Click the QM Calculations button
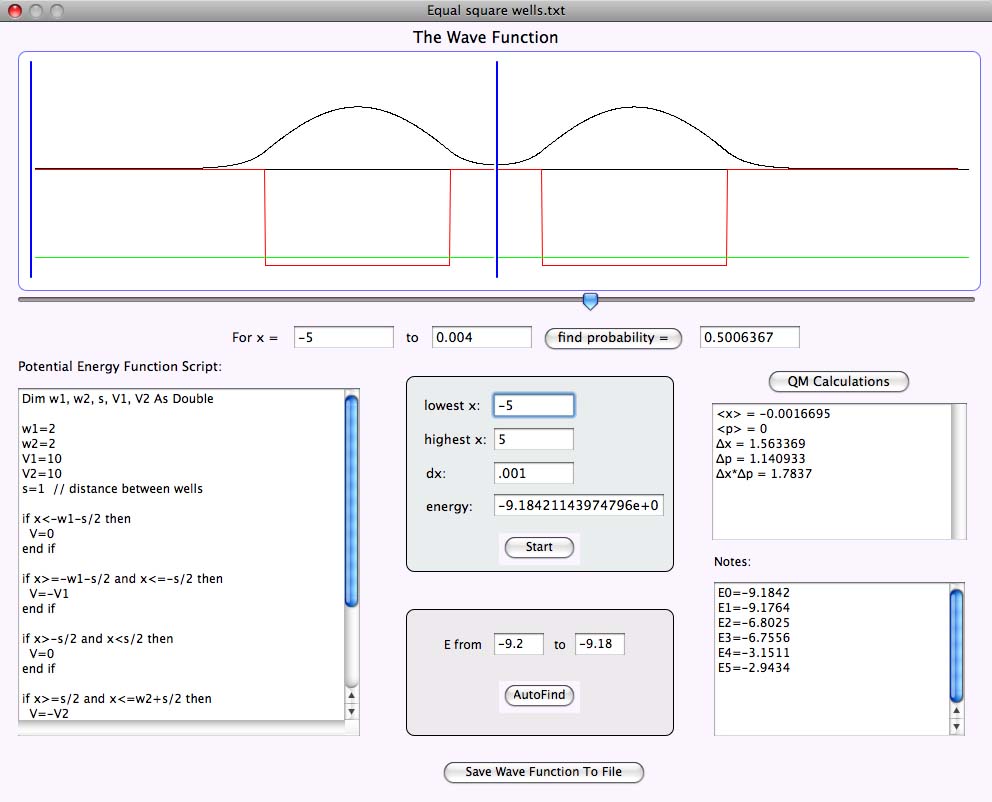This screenshot has height=802, width=992. [x=838, y=381]
